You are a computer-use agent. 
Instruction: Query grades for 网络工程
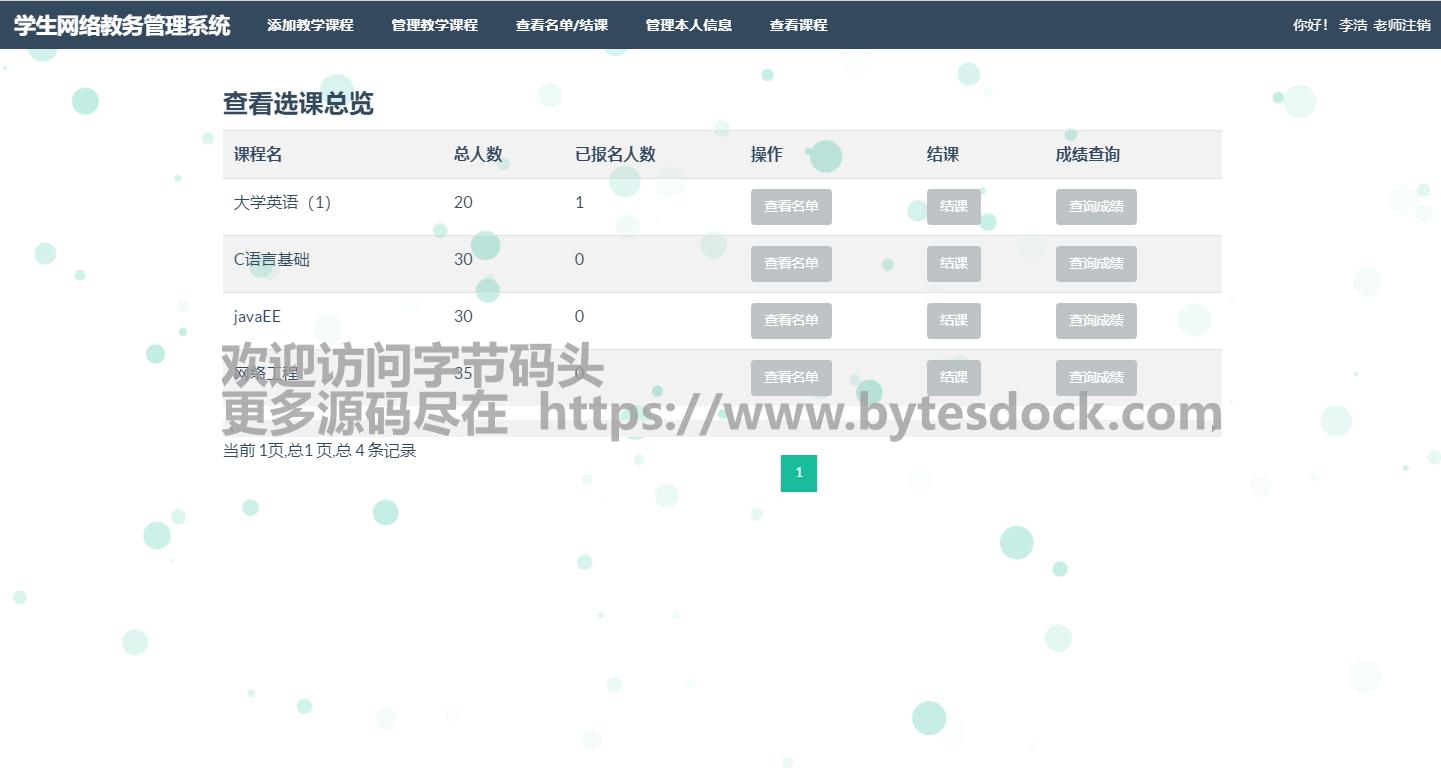[1096, 378]
